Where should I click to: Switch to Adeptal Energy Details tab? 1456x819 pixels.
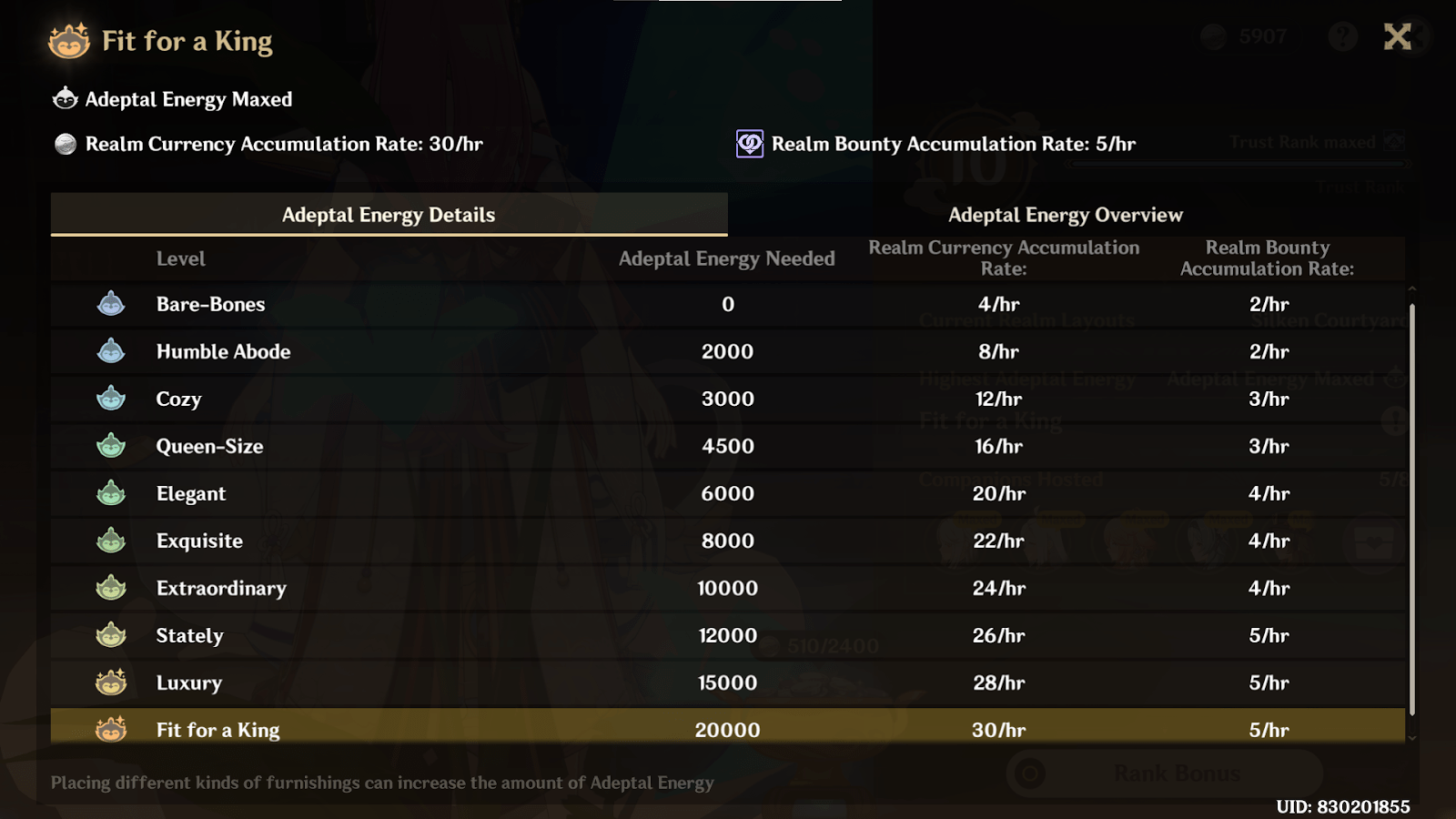[389, 215]
